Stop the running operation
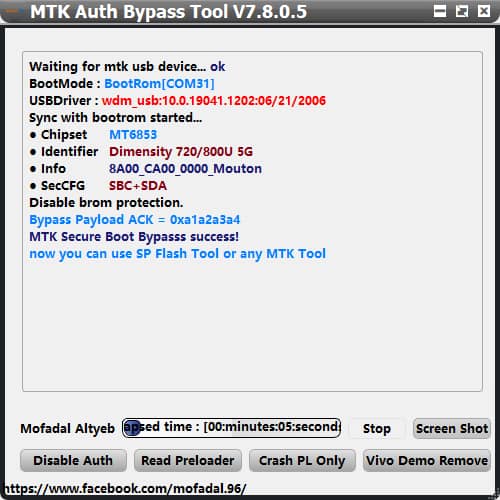 [377, 428]
